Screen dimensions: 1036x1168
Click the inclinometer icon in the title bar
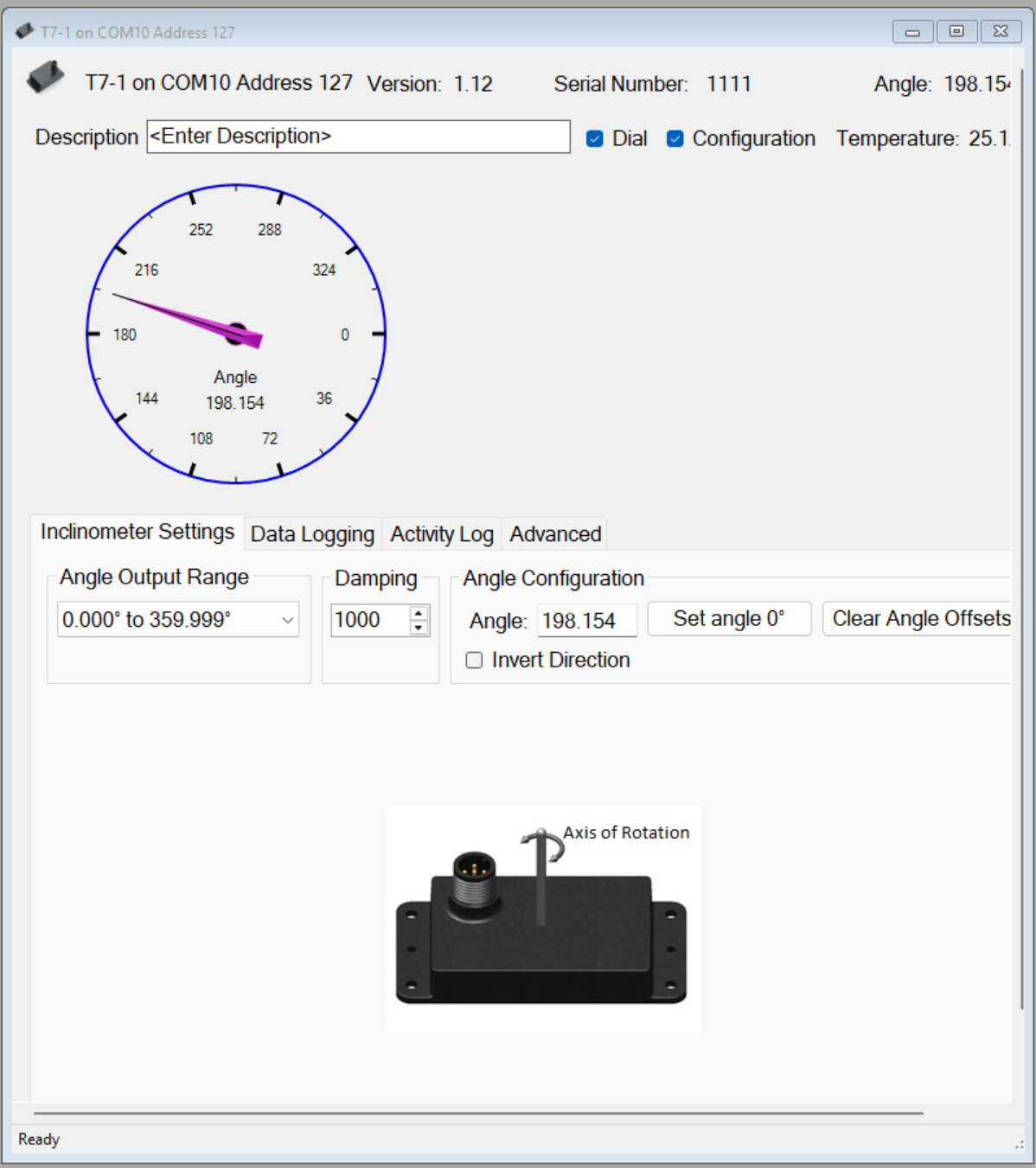23,31
